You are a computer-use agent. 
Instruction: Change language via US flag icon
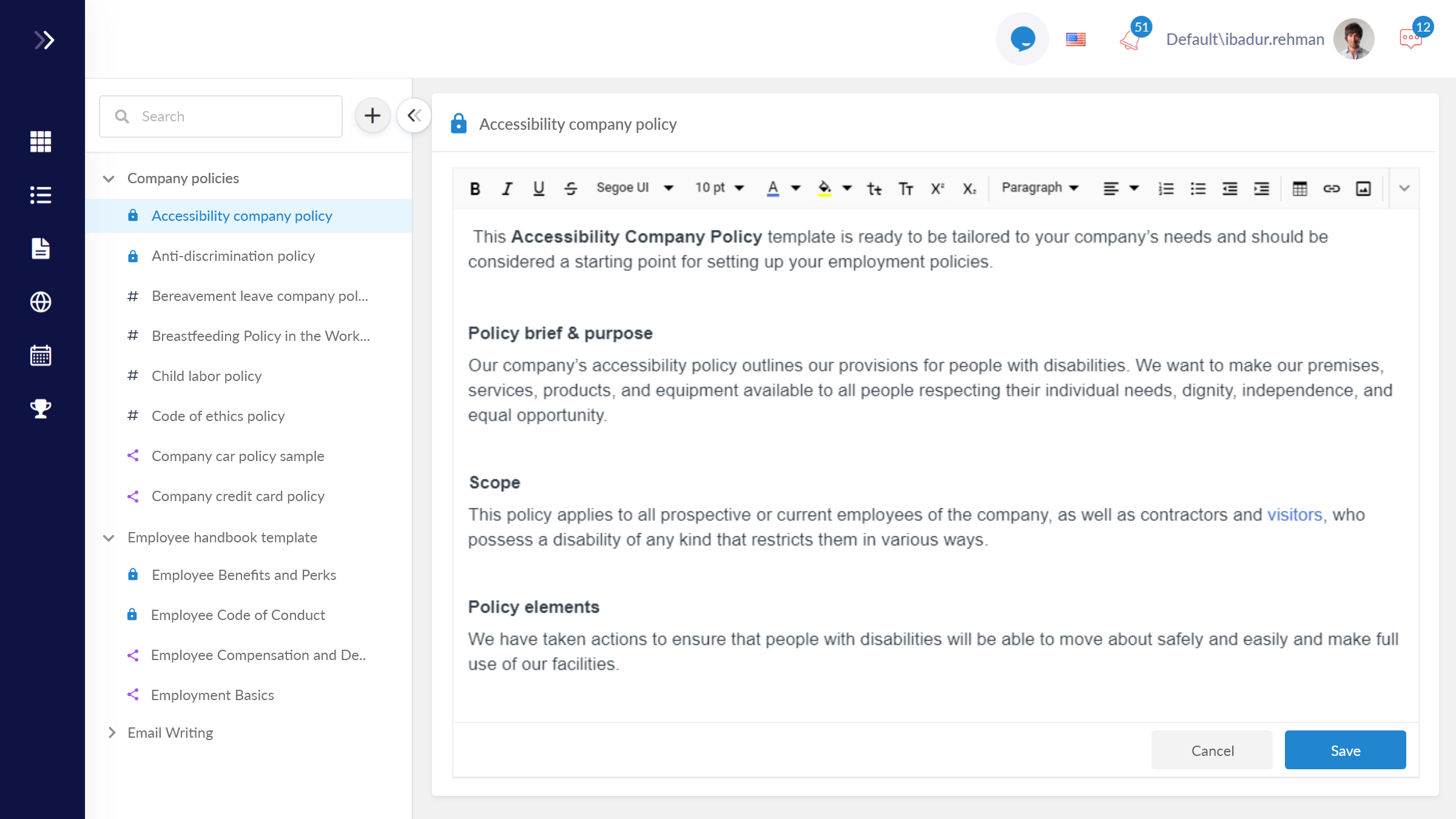[1076, 39]
